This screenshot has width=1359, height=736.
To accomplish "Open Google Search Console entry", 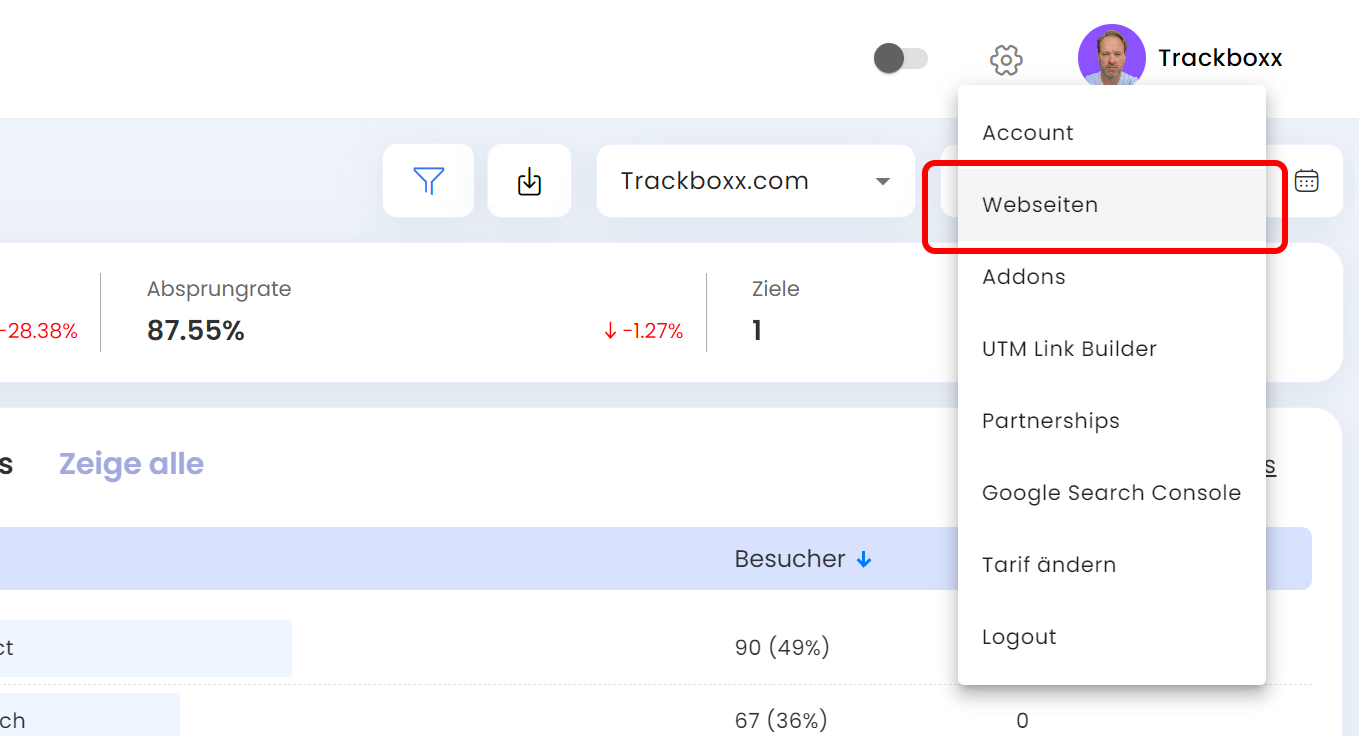I will 1111,493.
